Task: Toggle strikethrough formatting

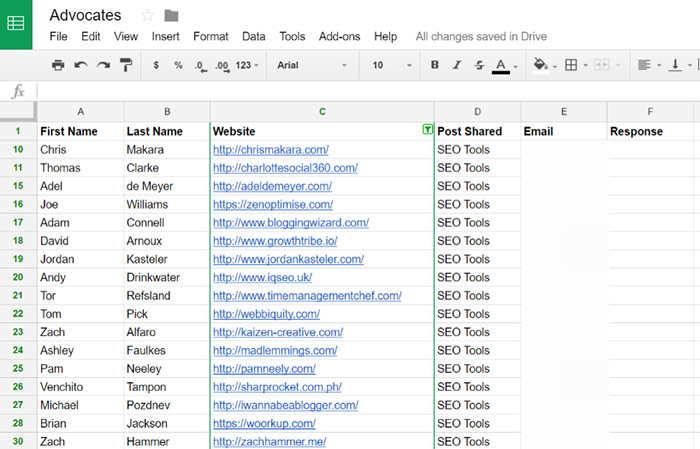Action: tap(479, 65)
